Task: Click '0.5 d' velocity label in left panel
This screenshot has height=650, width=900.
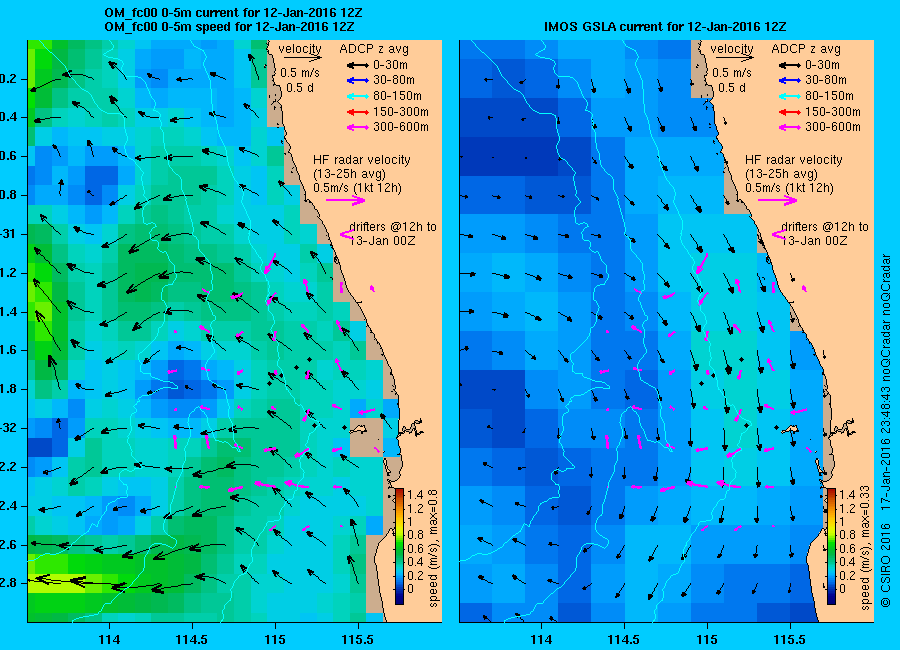Action: (x=300, y=88)
